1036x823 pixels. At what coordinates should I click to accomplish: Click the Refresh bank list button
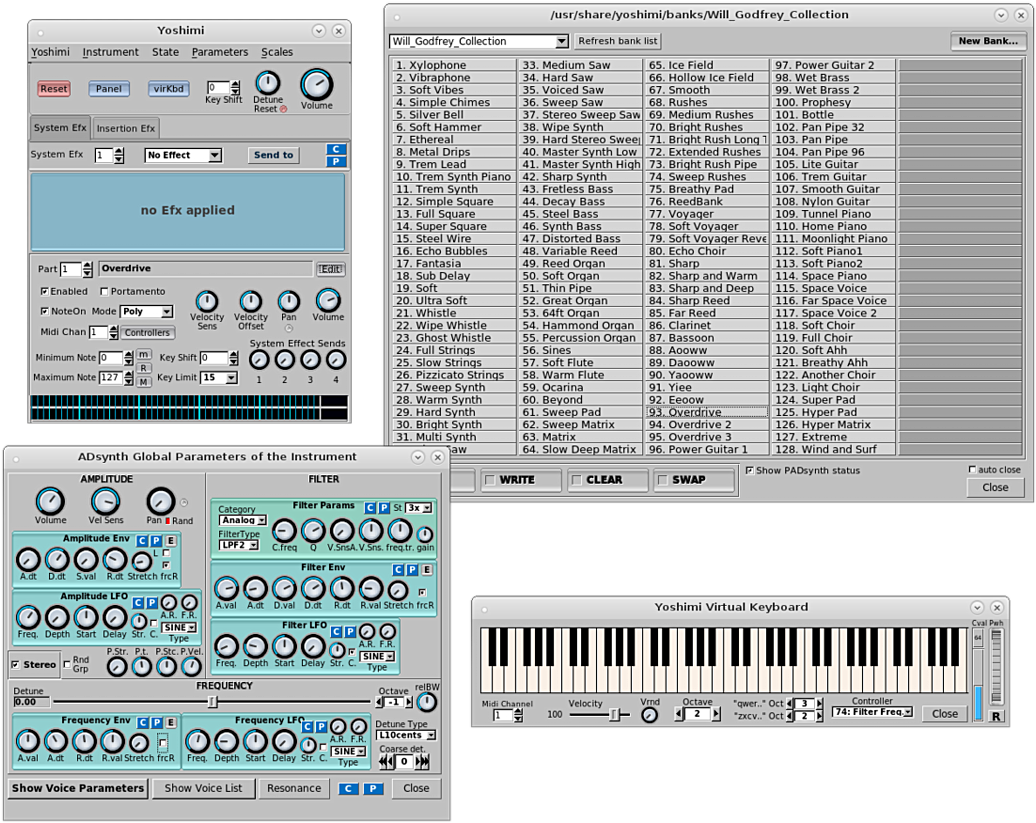618,41
